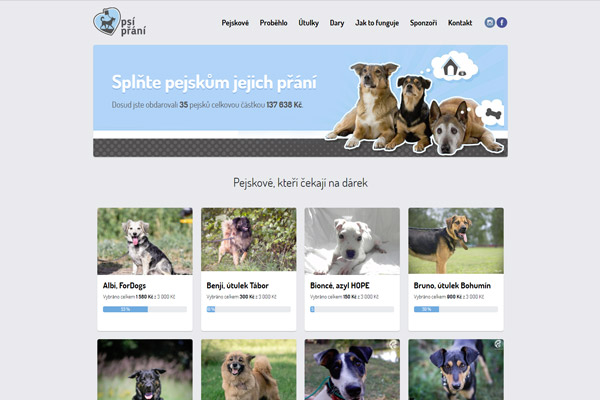
Task: Click Albi's dog photo thumbnail
Action: 145,241
